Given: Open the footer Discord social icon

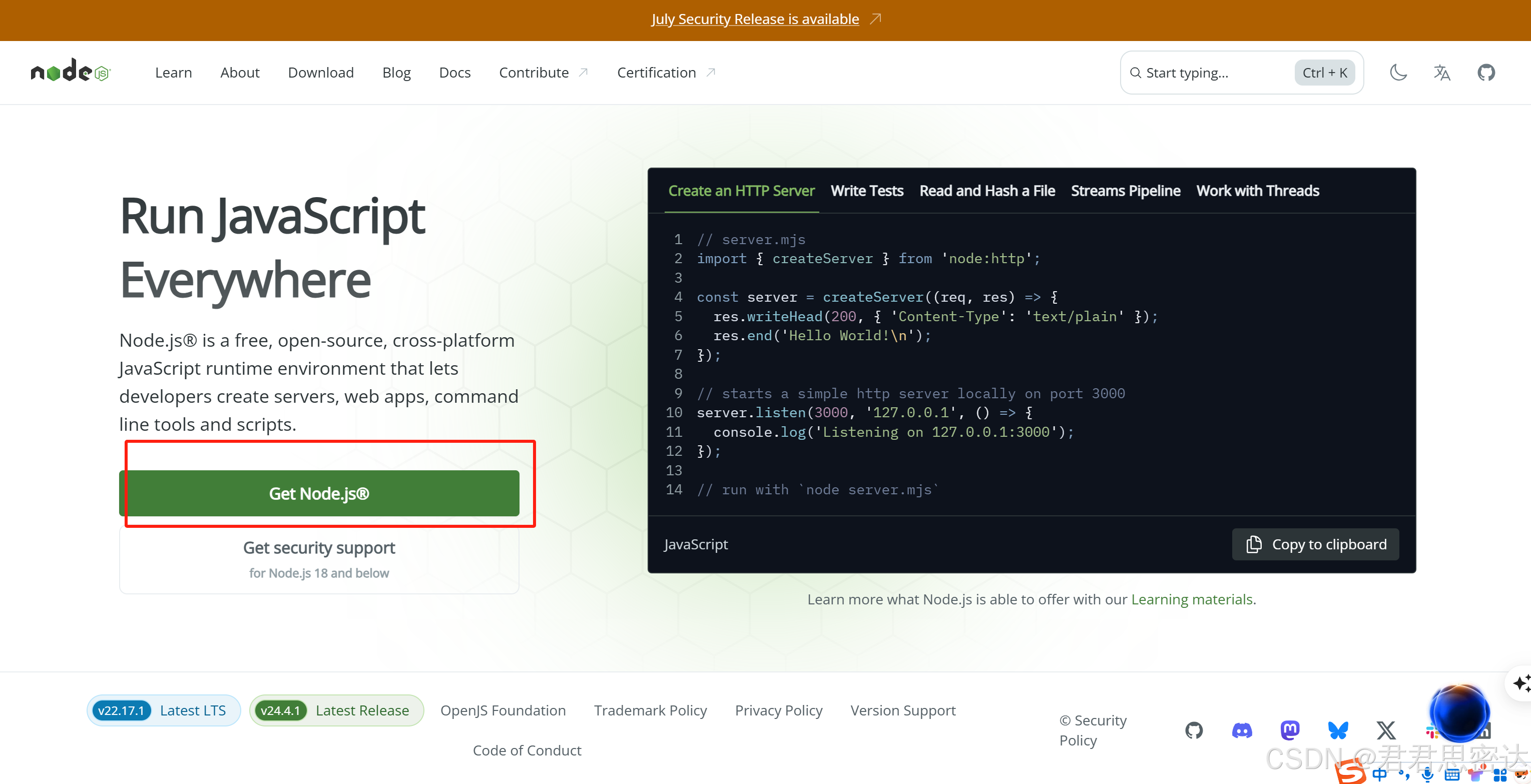Looking at the screenshot, I should click(1242, 730).
